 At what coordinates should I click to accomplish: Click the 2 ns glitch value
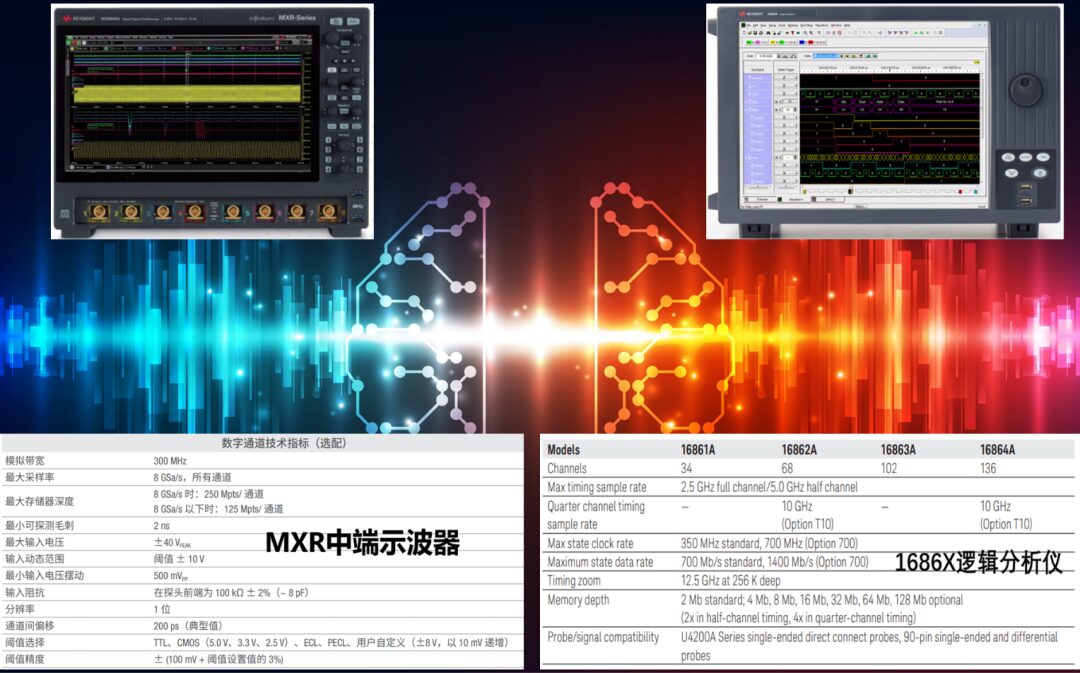[x=161, y=526]
